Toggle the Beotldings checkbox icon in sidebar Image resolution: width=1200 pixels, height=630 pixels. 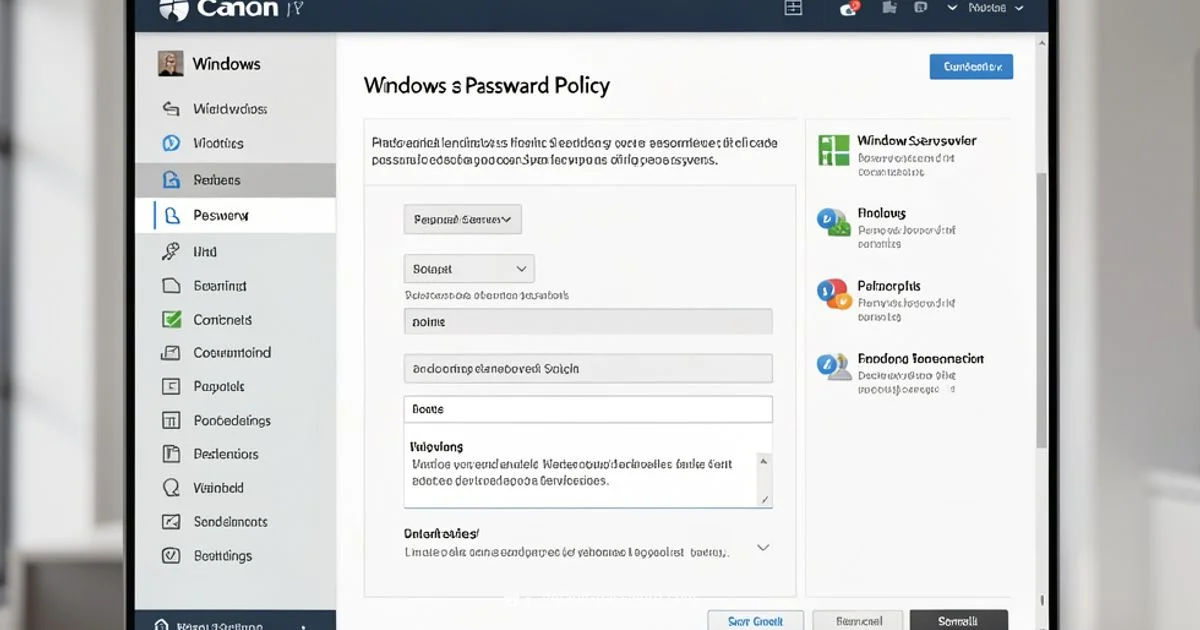point(172,555)
